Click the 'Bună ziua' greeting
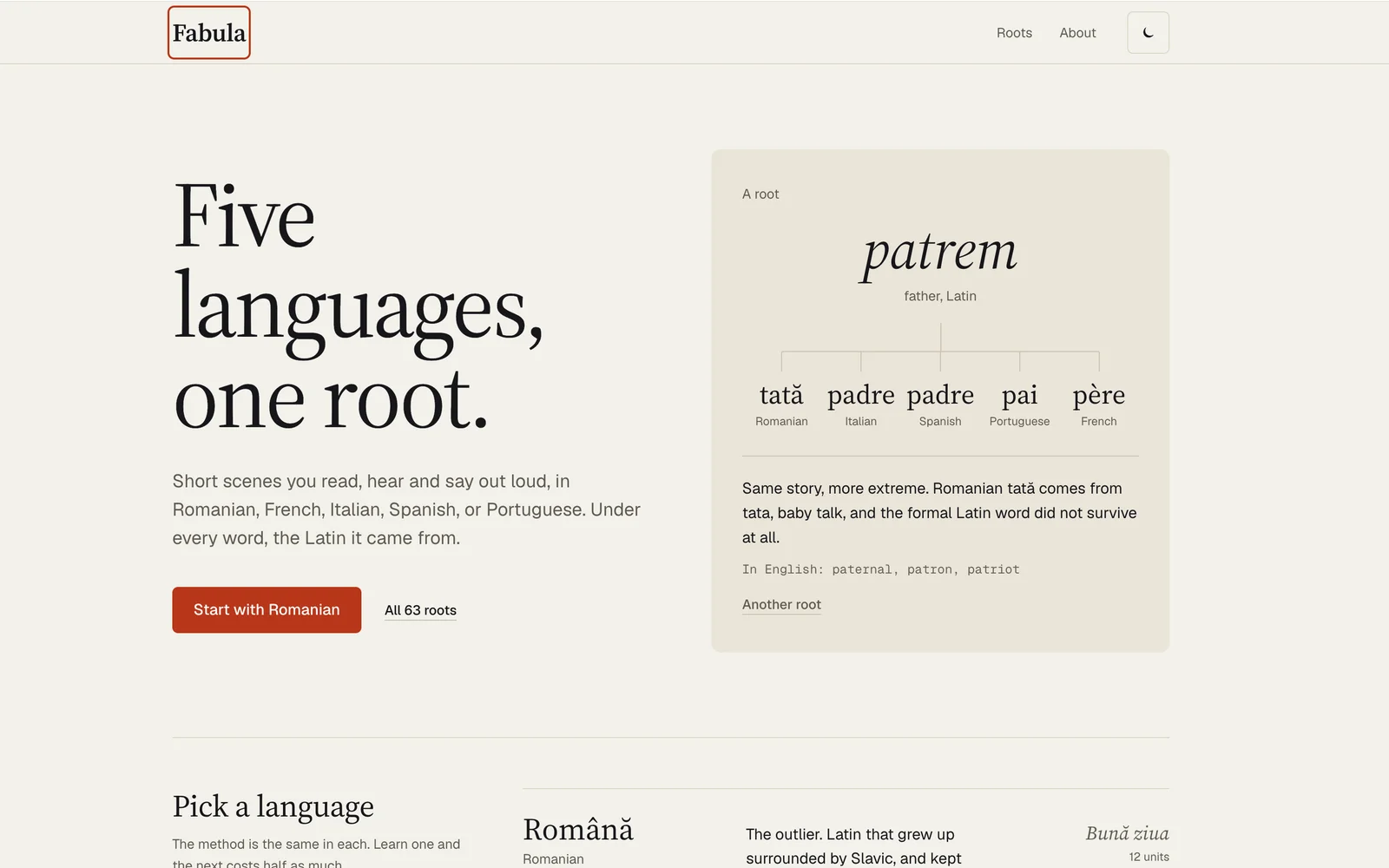The image size is (1389, 868). (x=1127, y=833)
